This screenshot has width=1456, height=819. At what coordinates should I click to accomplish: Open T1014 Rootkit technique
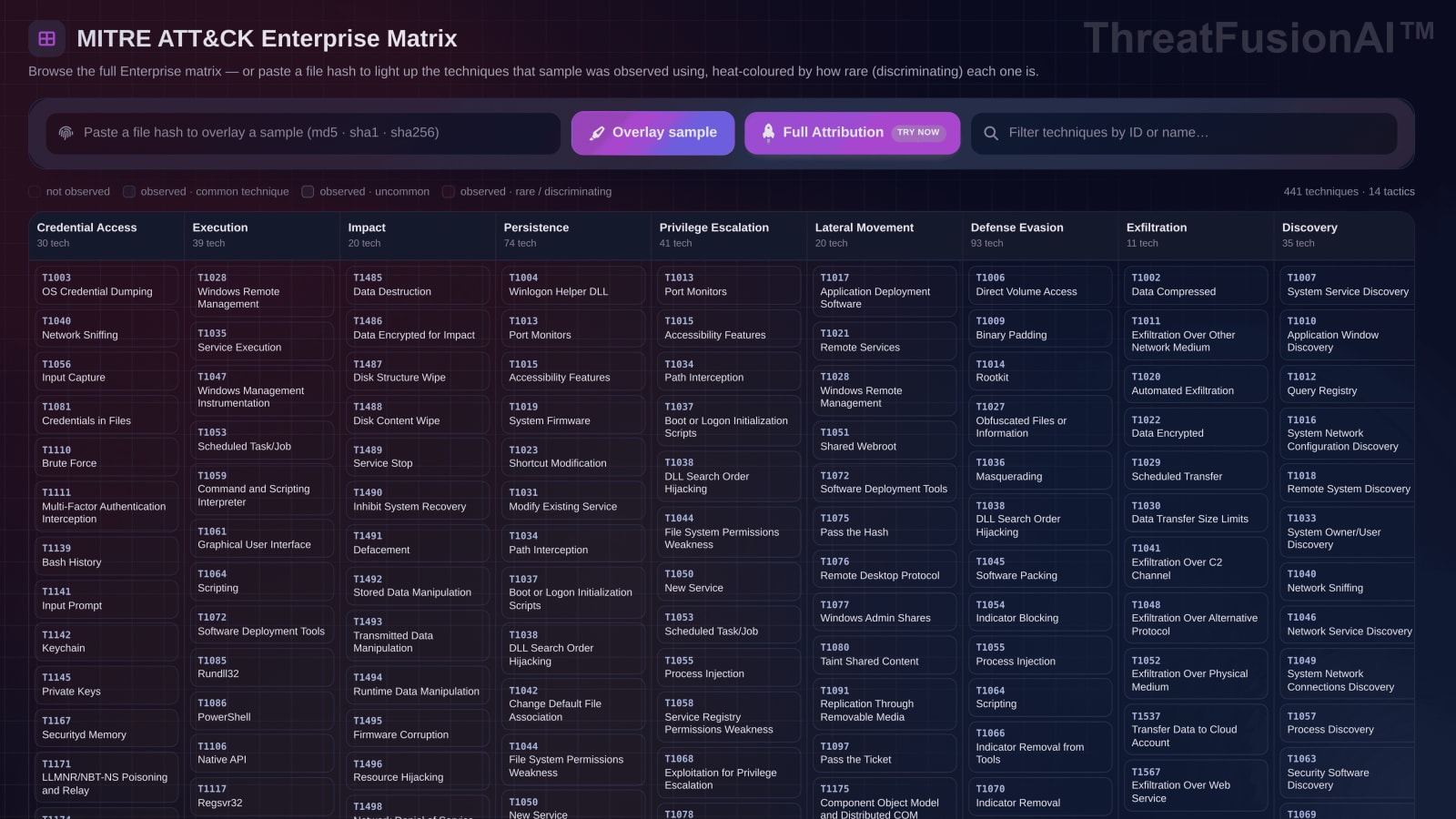click(1040, 371)
